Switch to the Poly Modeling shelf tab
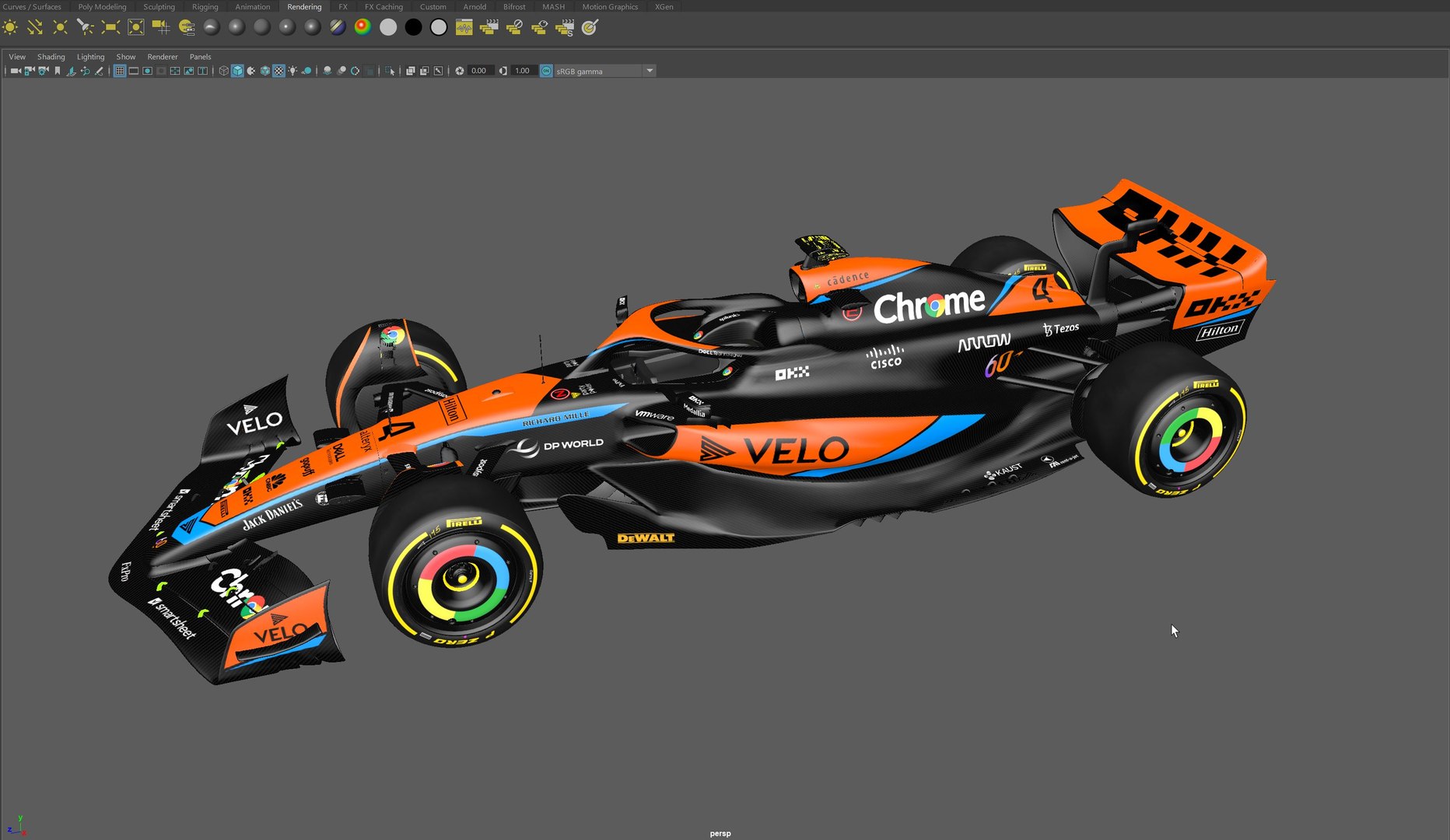The height and width of the screenshot is (840, 1450). click(x=102, y=6)
